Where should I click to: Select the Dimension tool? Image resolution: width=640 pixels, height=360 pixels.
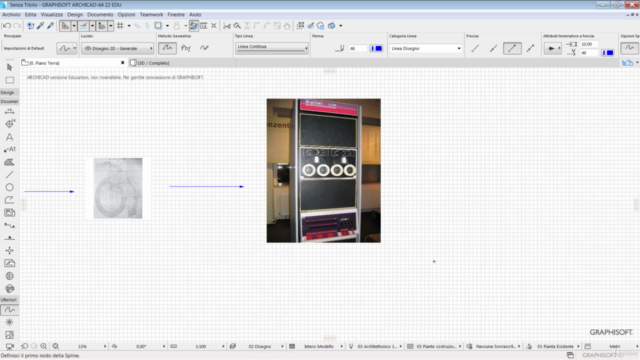click(x=9, y=111)
